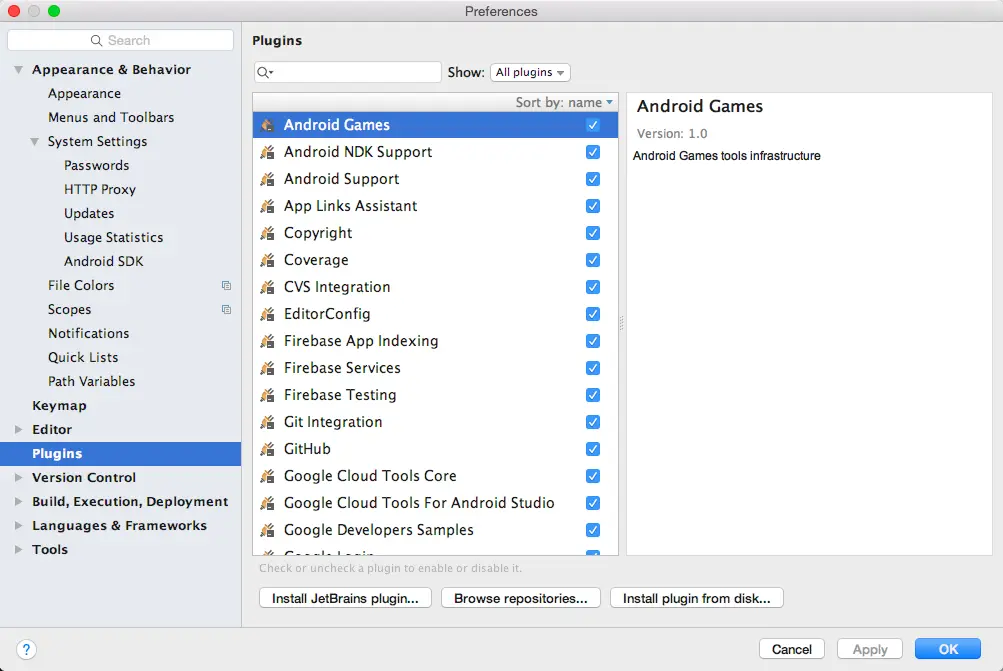Disable the CVS Integration checkbox
Screen dimensions: 1003x671
(593, 287)
